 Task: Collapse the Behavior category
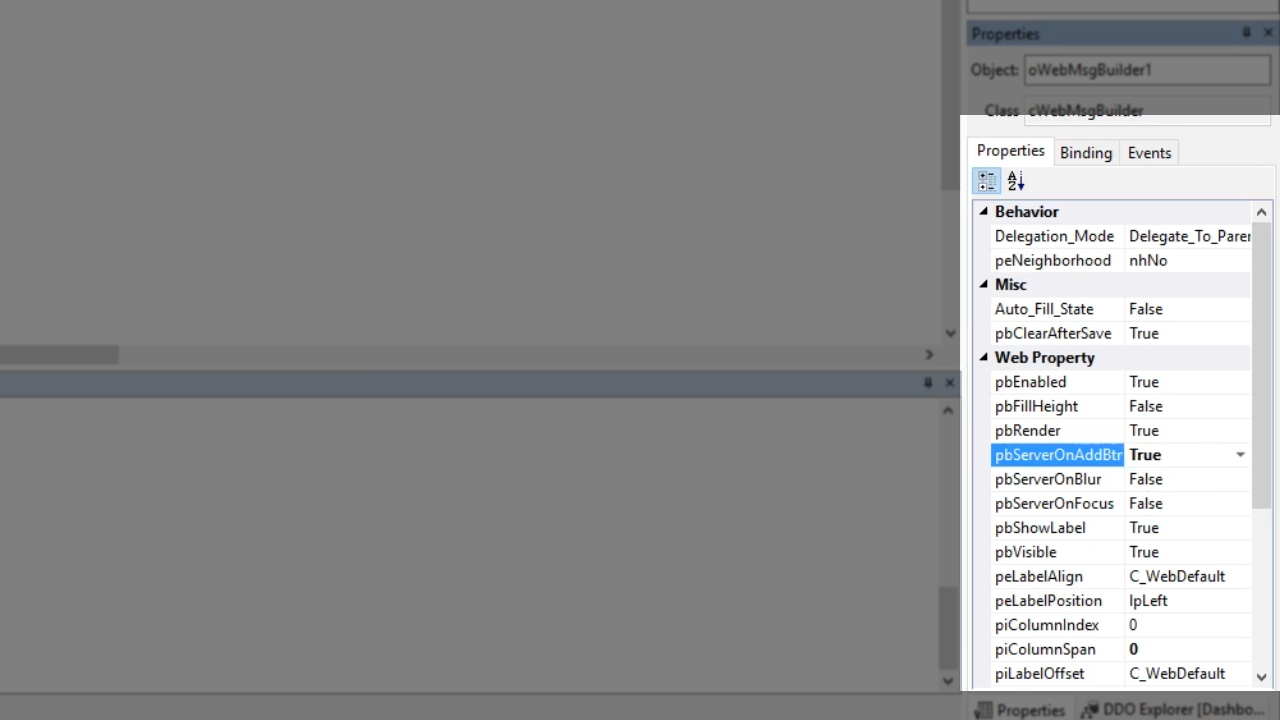tap(983, 211)
